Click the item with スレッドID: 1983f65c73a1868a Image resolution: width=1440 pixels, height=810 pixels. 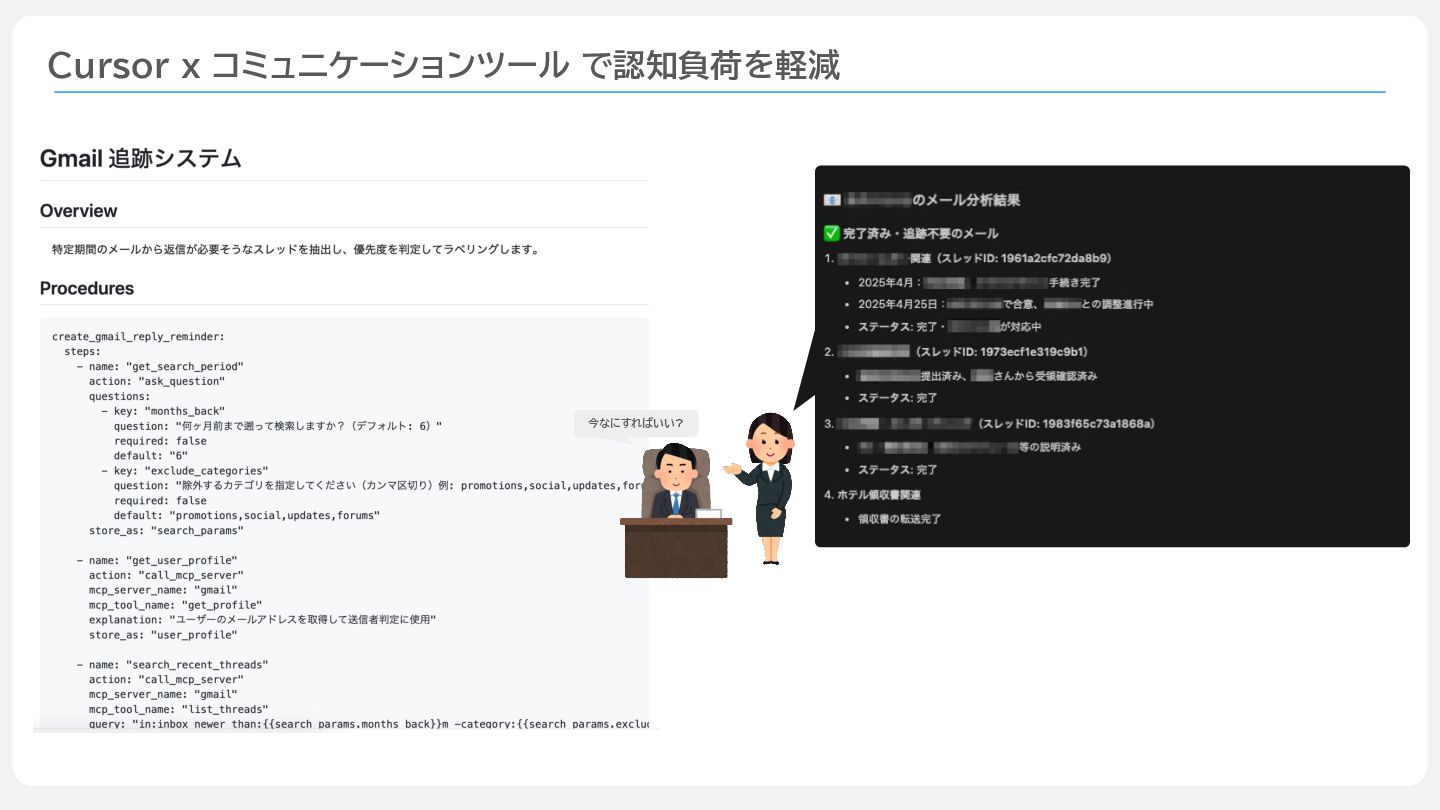click(990, 424)
